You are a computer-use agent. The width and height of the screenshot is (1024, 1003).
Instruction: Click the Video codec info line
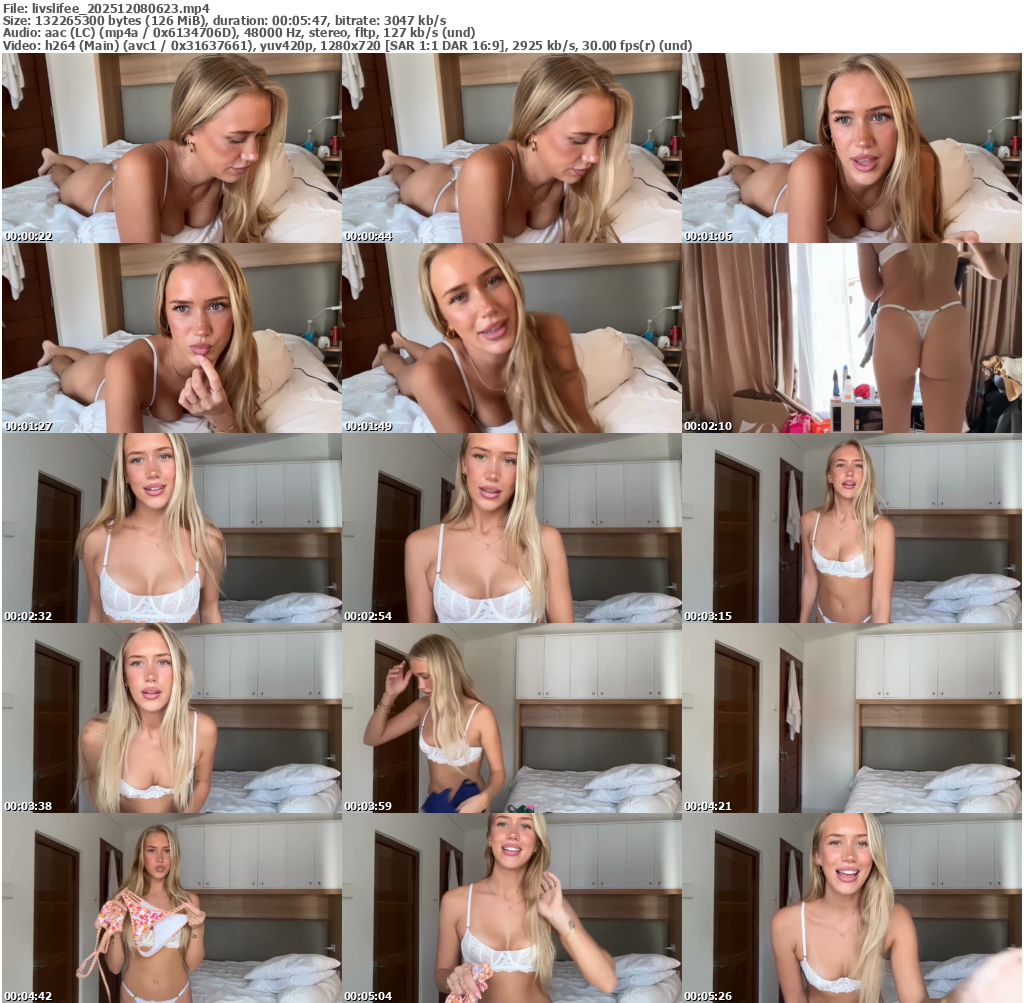(x=347, y=45)
